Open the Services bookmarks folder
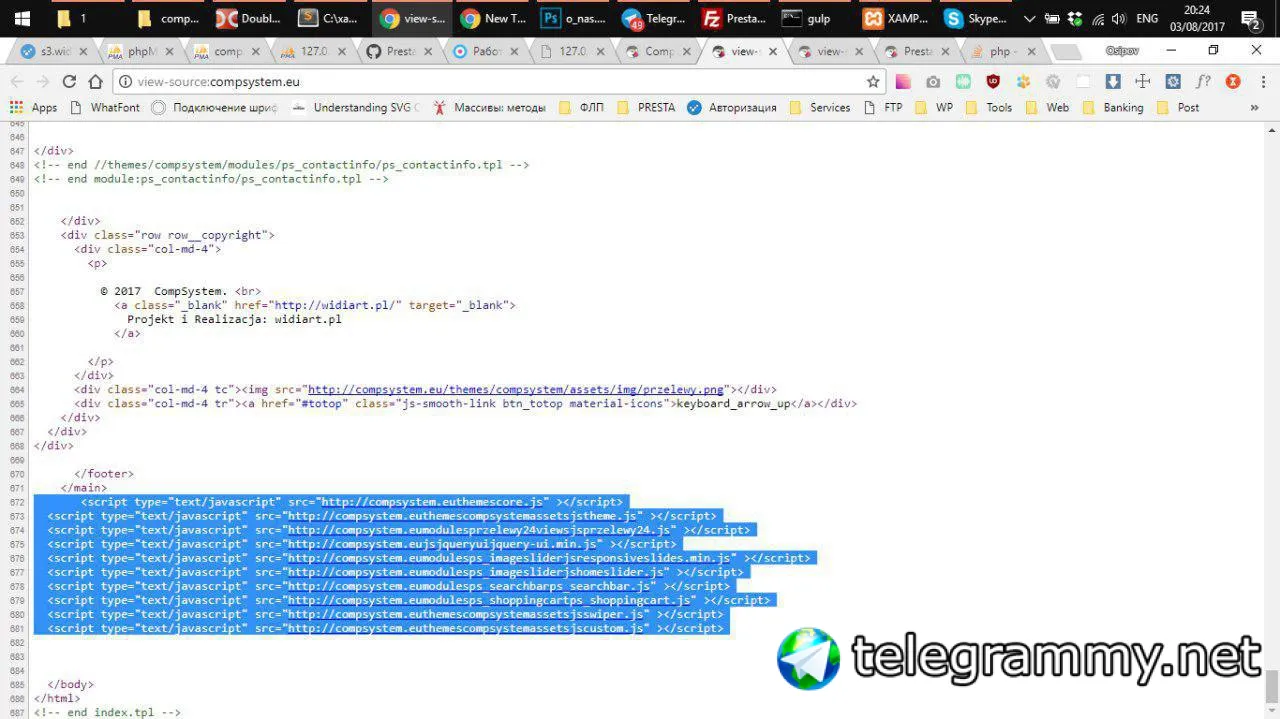This screenshot has width=1280, height=719. coord(820,108)
